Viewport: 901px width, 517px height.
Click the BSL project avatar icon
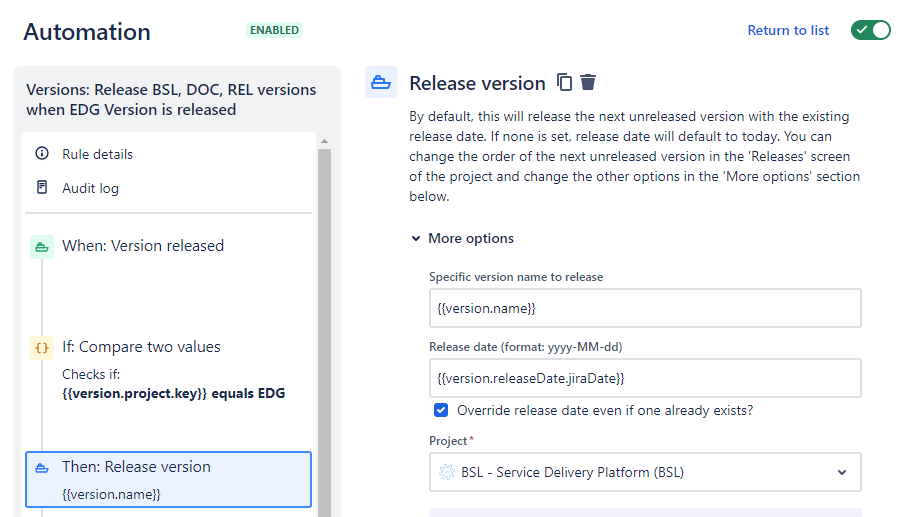point(446,472)
